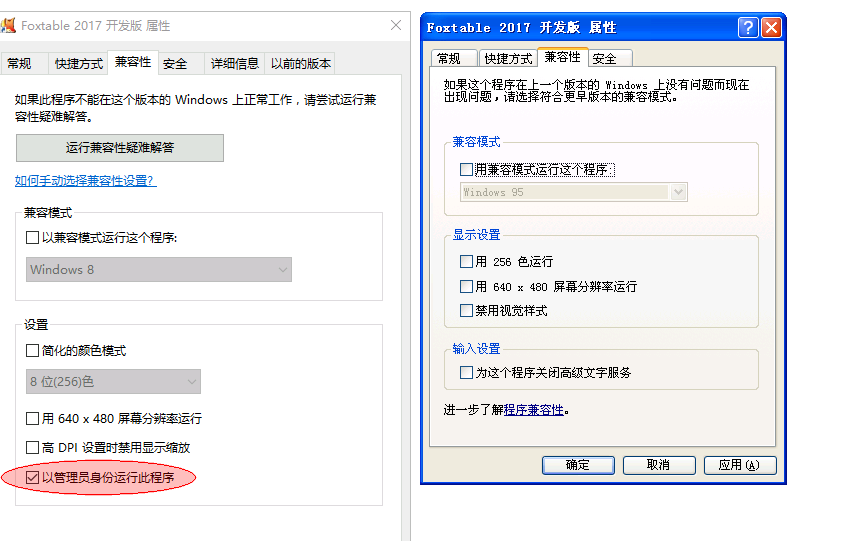The image size is (859, 541).
Task: Switch to 安全 tab in left window
Action: pos(180,64)
